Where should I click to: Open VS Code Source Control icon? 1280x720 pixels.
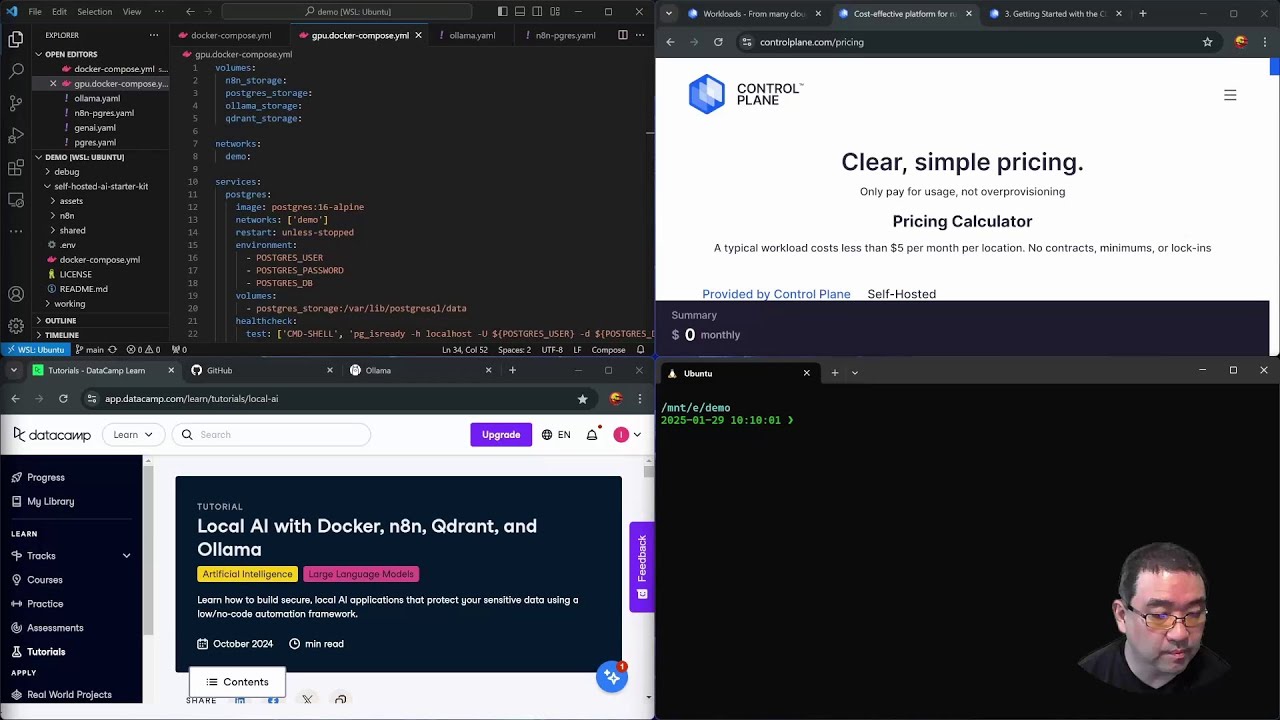point(16,103)
